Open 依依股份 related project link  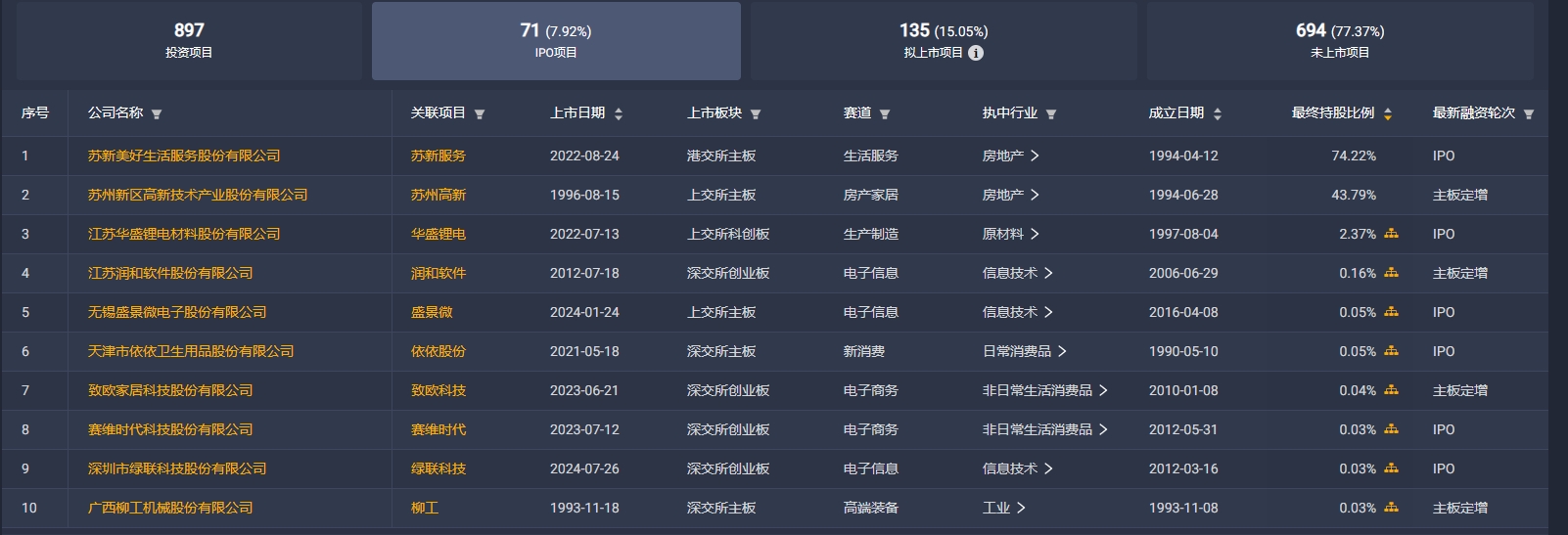pyautogui.click(x=438, y=351)
